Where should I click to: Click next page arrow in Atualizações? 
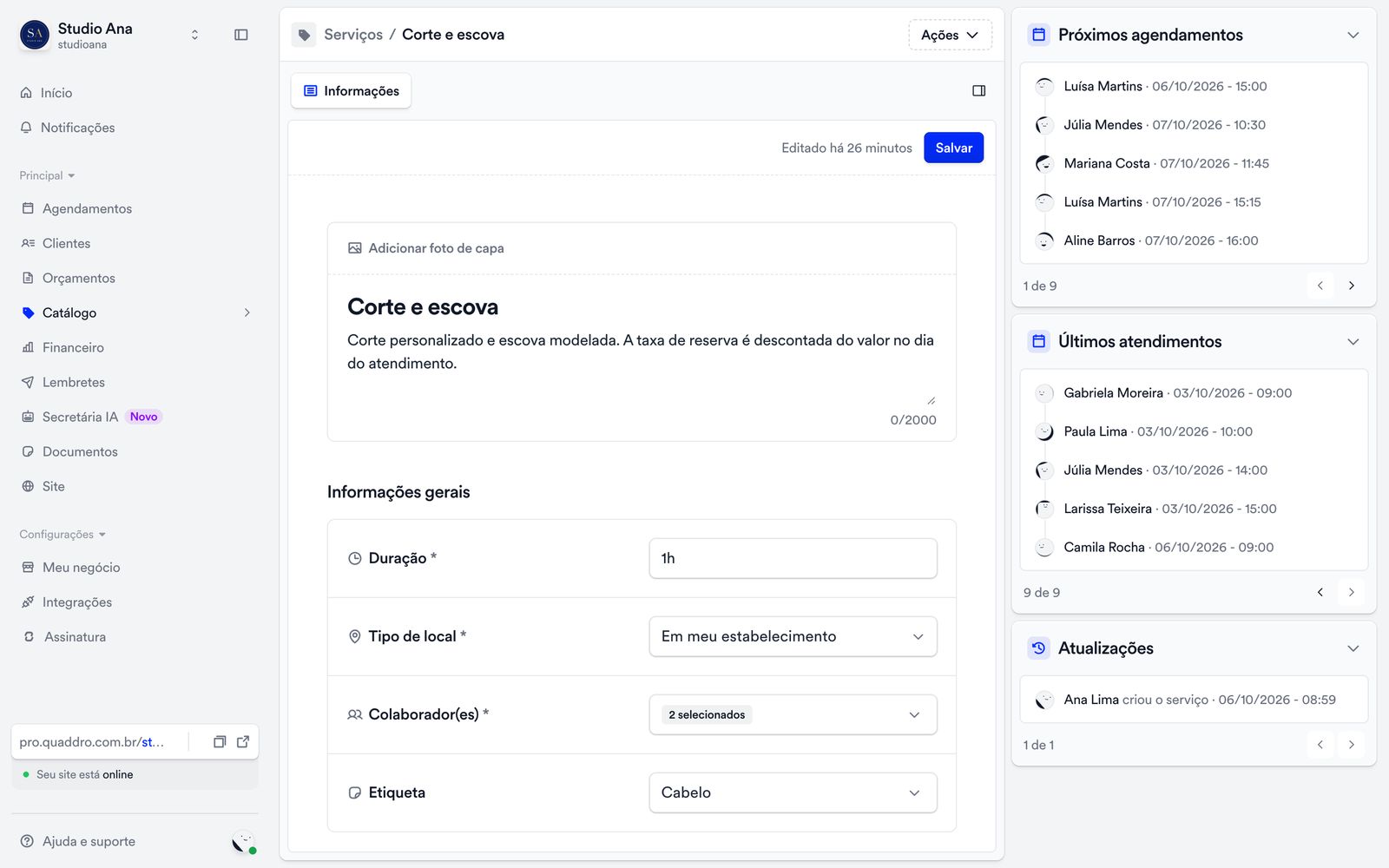[x=1352, y=745]
